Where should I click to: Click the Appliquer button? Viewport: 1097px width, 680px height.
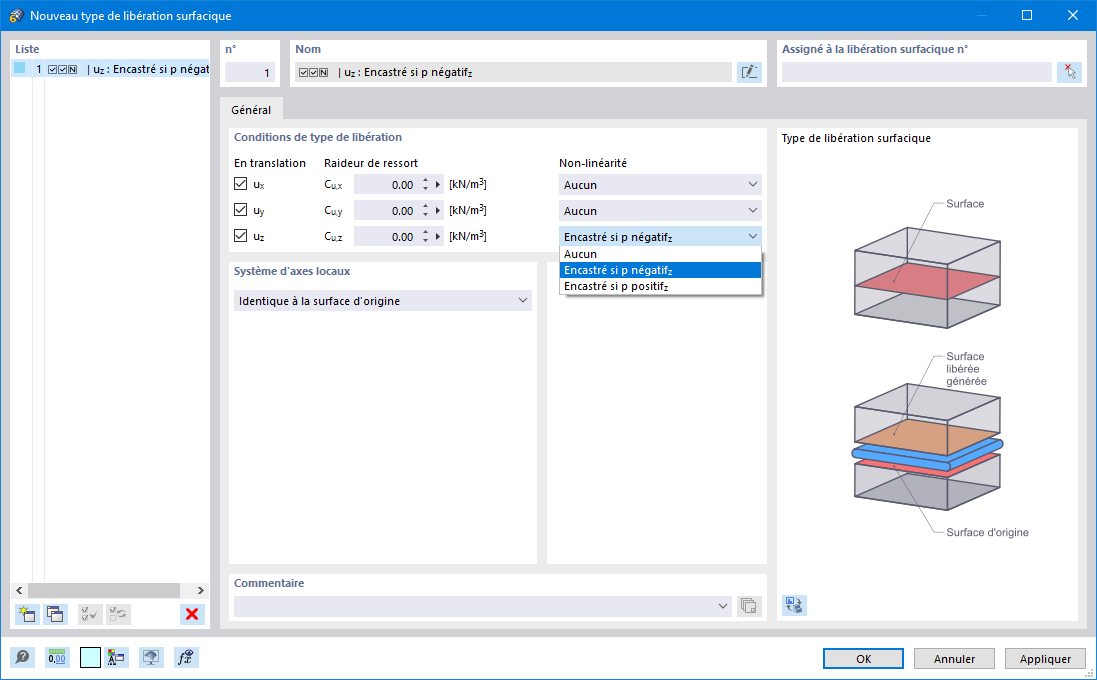1045,658
